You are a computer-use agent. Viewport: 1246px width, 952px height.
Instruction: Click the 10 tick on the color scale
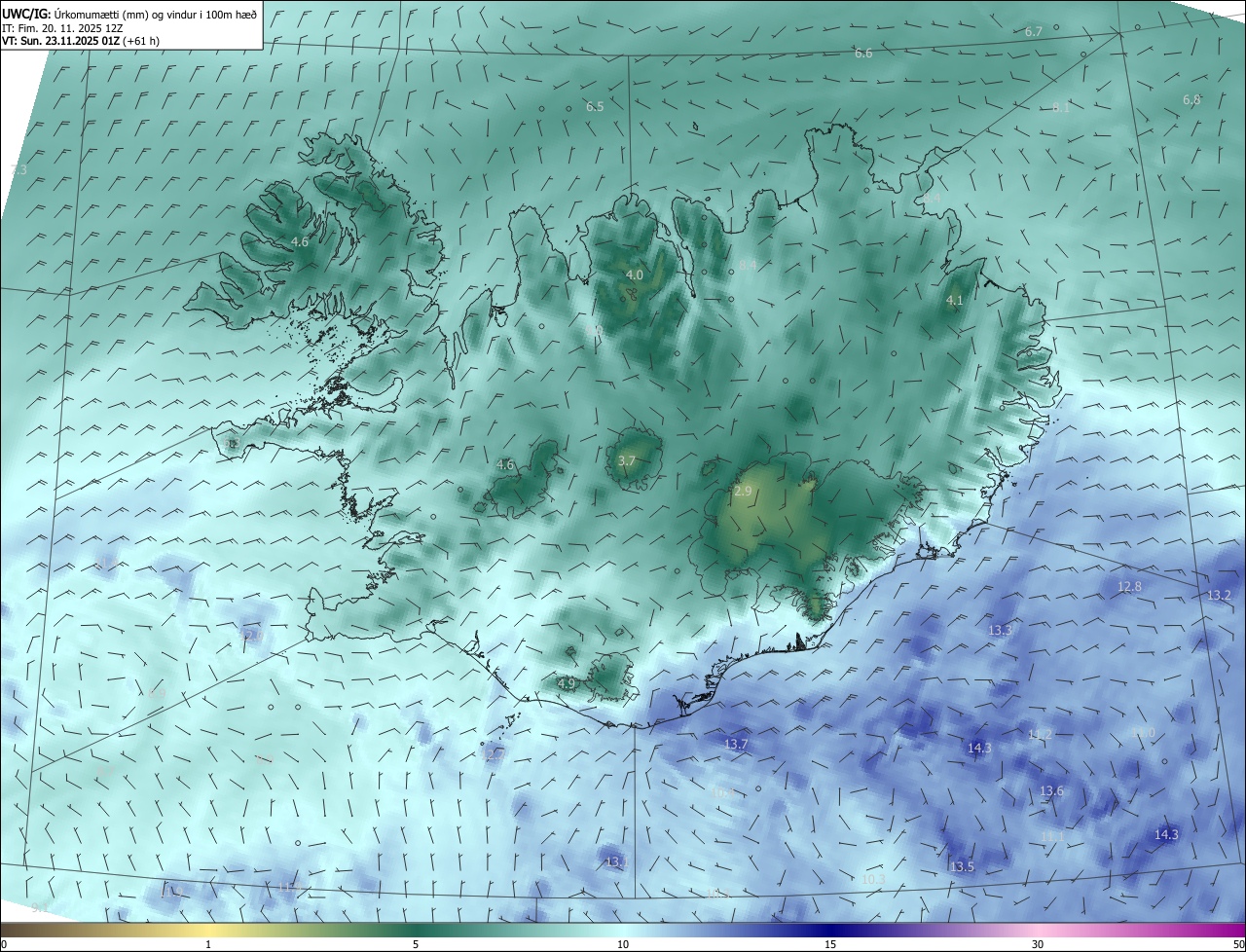coord(623,945)
